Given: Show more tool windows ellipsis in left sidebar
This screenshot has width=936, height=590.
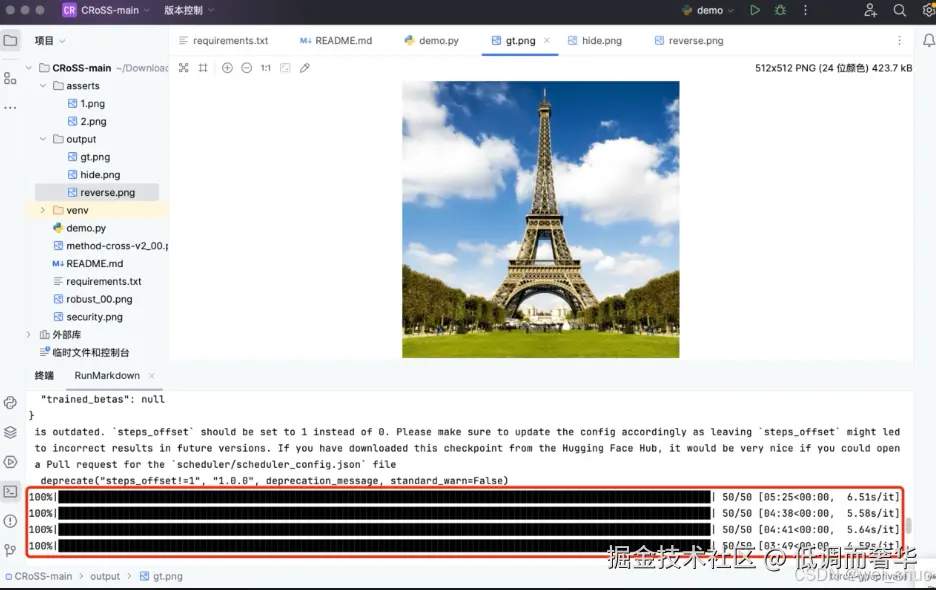Looking at the screenshot, I should (x=10, y=108).
